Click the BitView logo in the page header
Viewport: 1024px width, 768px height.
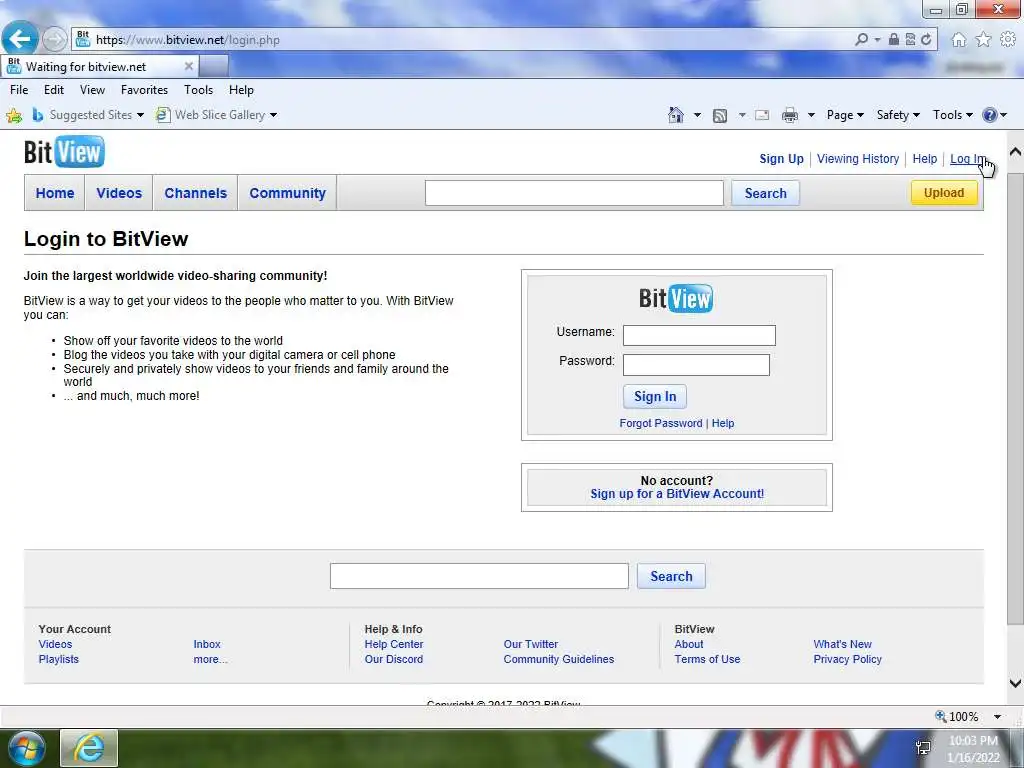pos(64,152)
